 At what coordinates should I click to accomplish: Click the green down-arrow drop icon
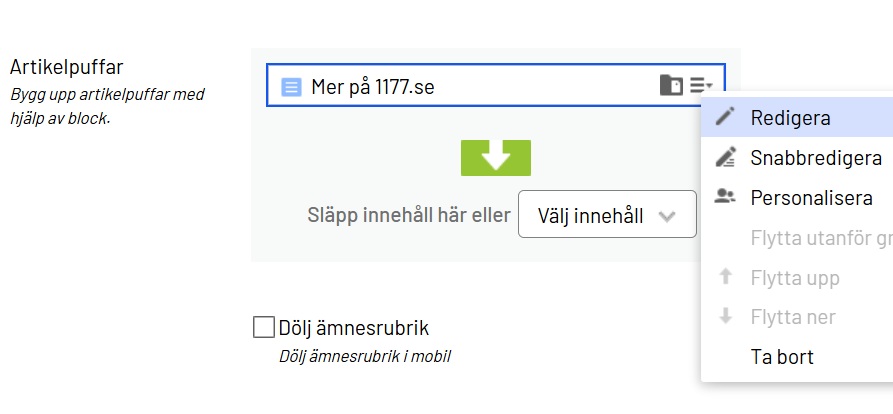click(495, 158)
